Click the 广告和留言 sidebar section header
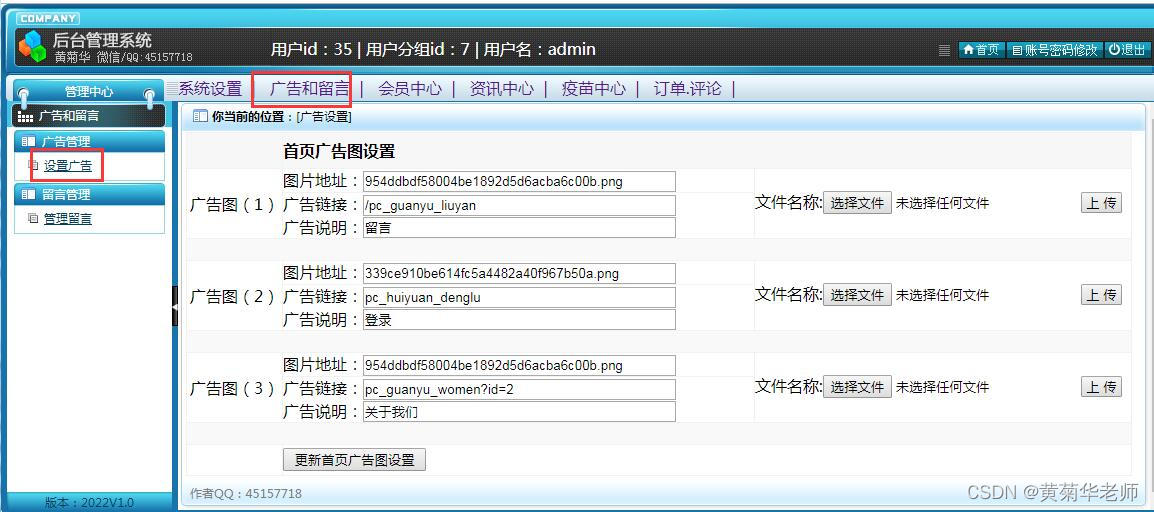This screenshot has width=1154, height=512. coord(89,115)
